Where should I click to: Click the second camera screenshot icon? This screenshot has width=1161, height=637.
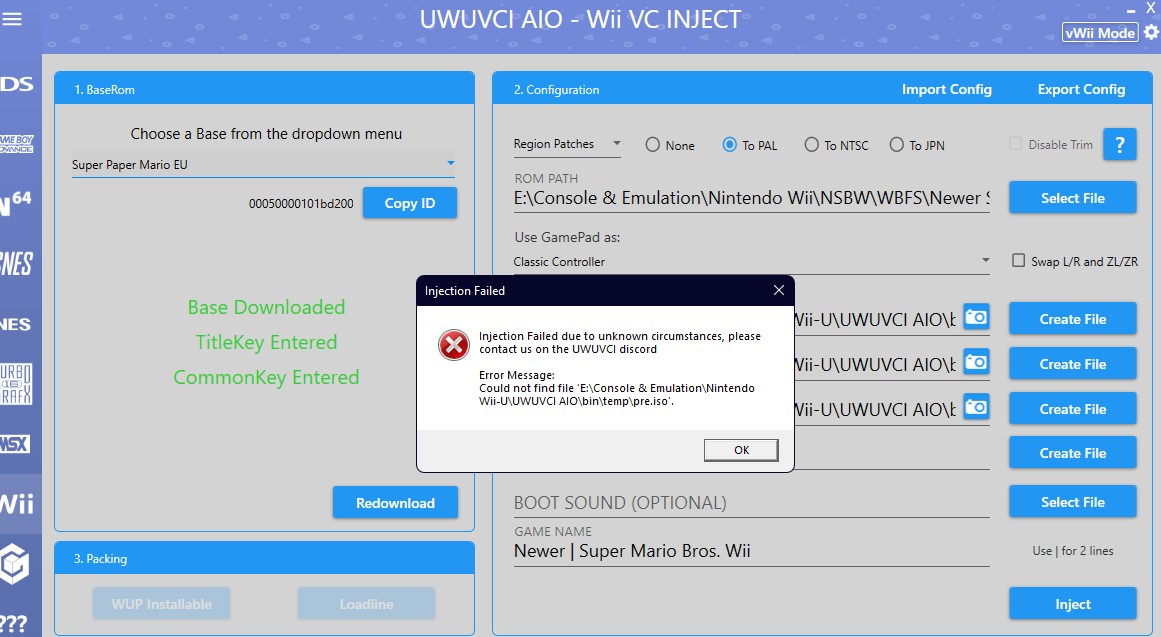tap(976, 362)
